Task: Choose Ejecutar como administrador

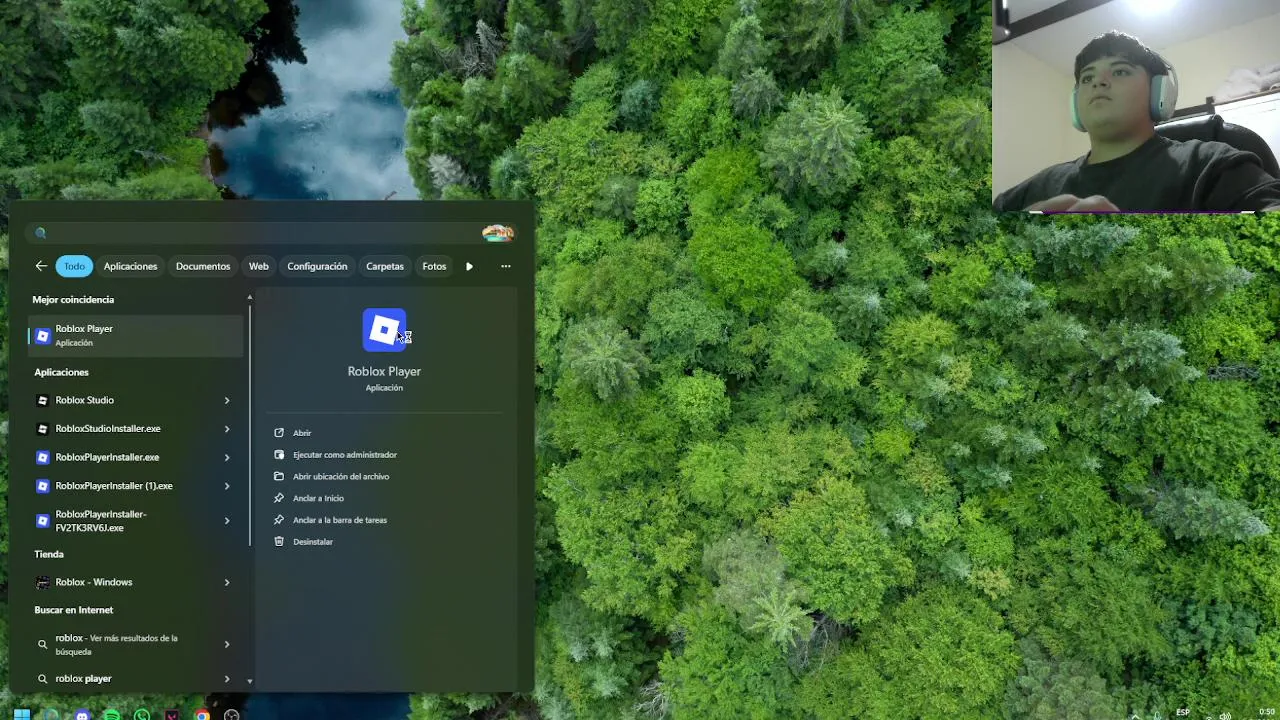Action: tap(345, 455)
